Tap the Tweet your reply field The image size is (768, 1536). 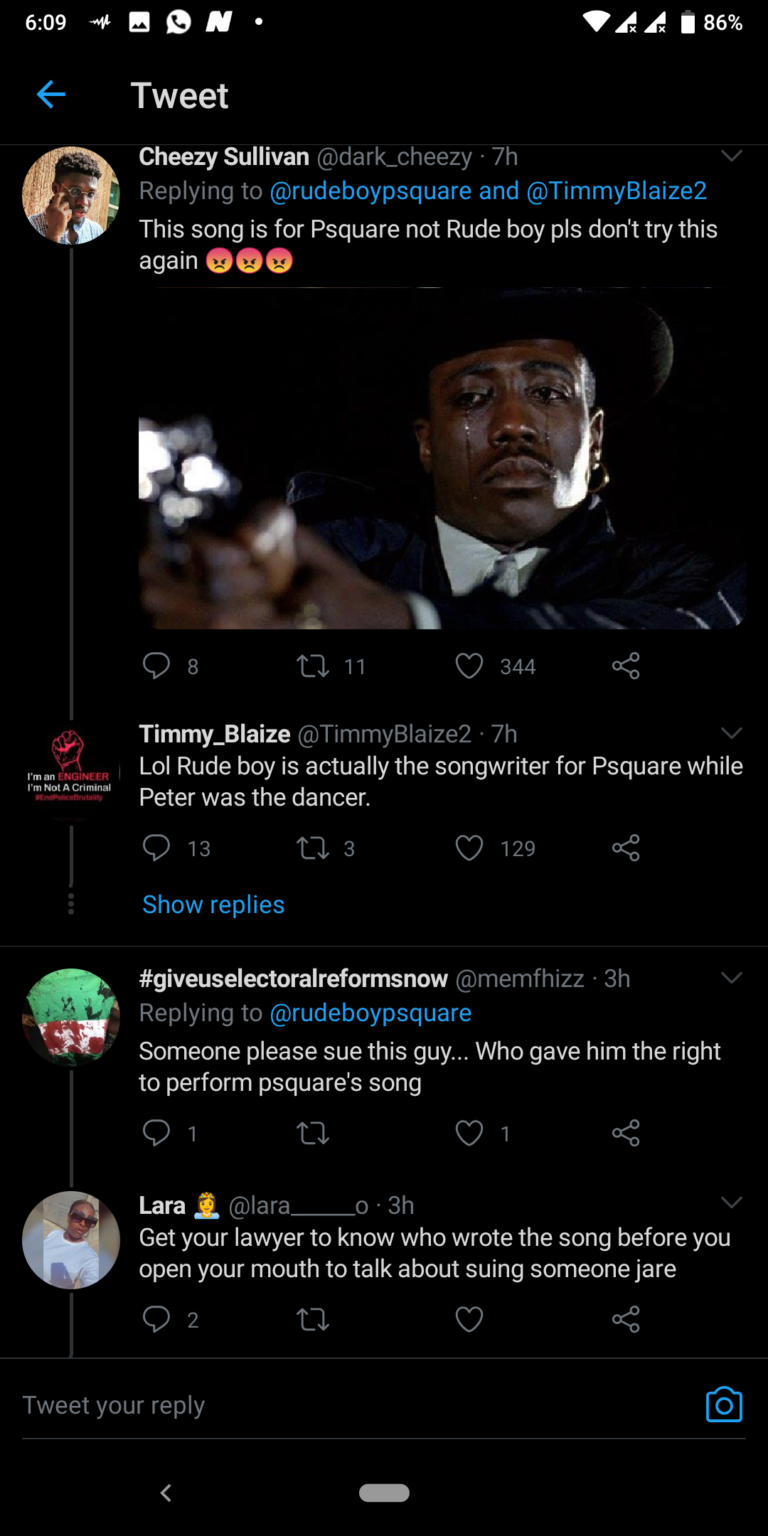point(350,1405)
